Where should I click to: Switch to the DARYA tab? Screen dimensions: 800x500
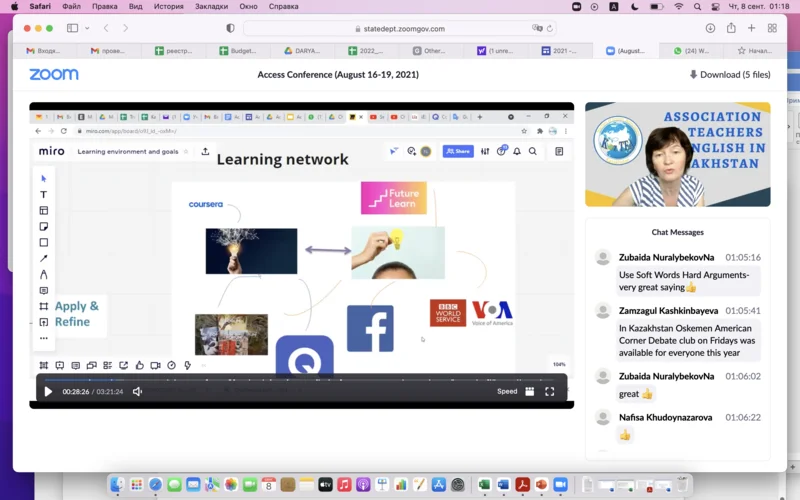[x=302, y=51]
